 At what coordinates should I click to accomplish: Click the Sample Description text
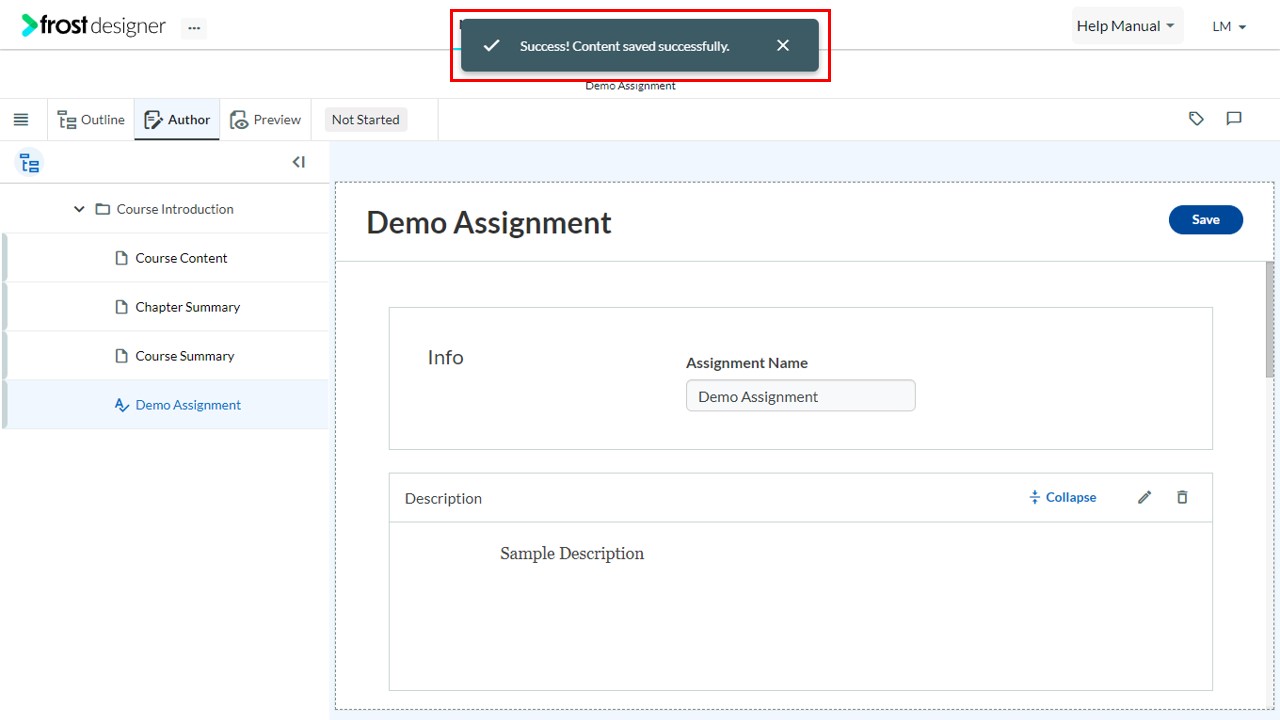[x=572, y=553]
